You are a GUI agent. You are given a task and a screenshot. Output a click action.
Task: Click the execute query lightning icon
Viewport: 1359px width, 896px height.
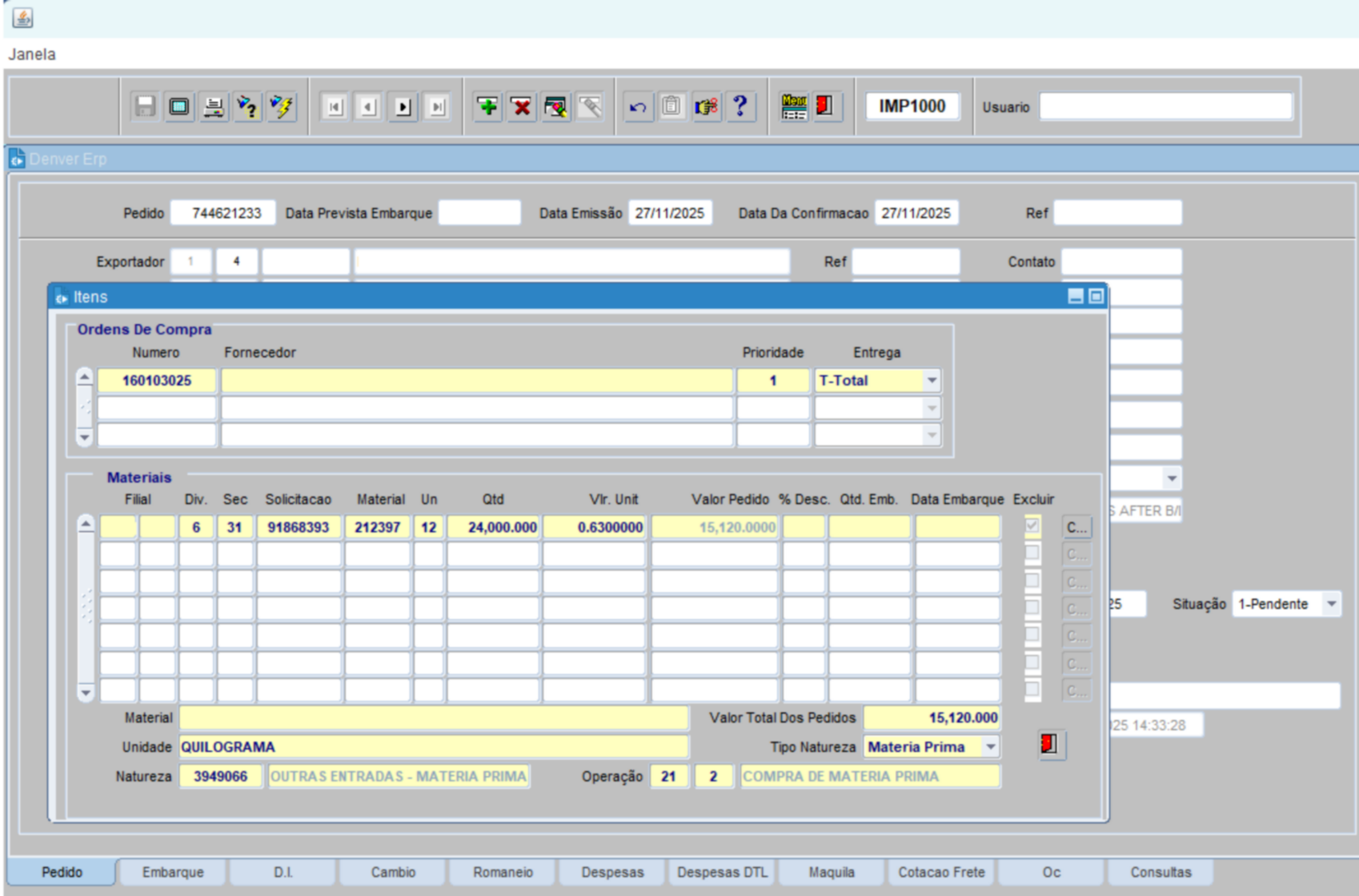point(282,106)
